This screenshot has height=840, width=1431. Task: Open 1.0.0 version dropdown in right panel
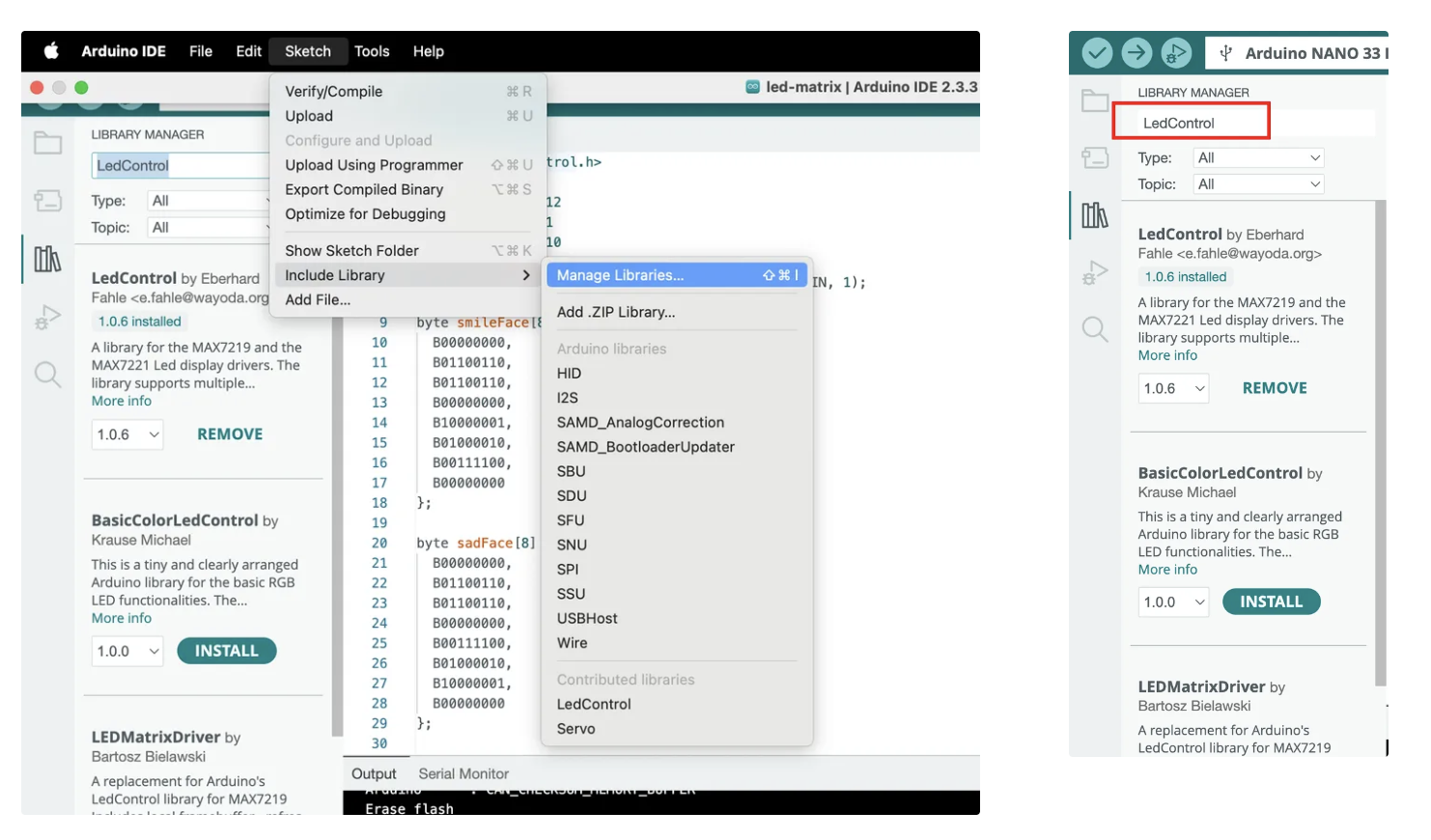click(1173, 602)
